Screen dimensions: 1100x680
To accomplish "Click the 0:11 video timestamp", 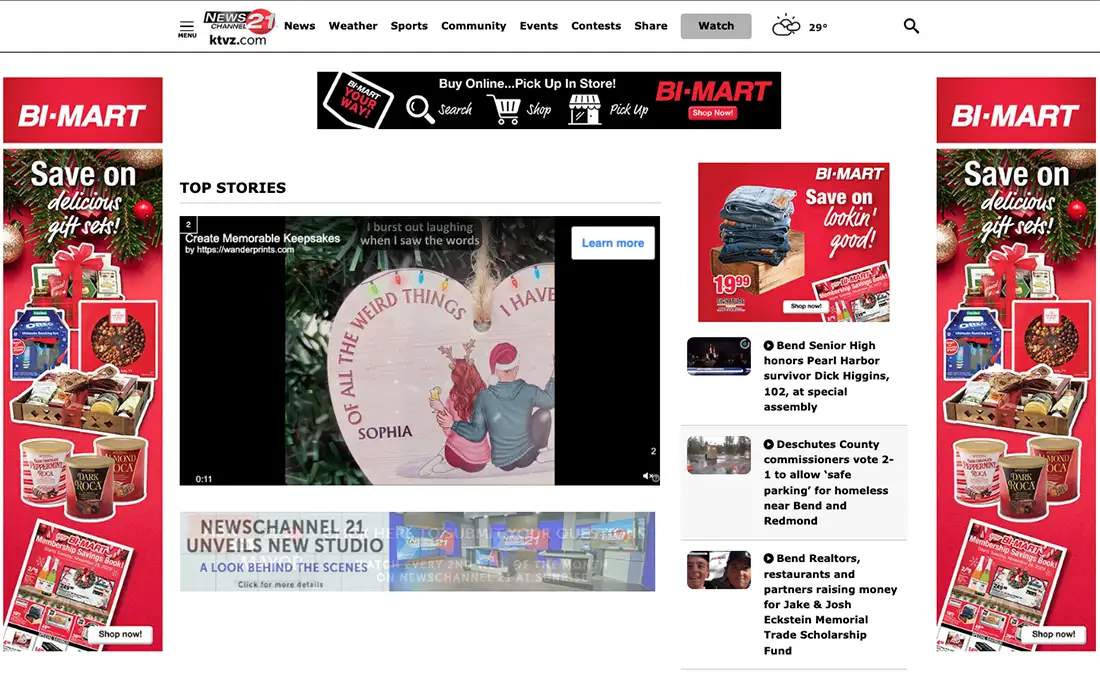I will 203,479.
